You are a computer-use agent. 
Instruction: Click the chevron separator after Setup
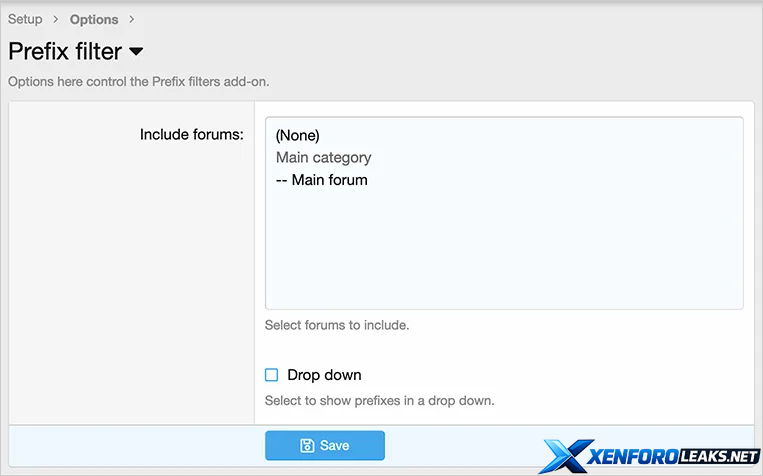click(56, 19)
